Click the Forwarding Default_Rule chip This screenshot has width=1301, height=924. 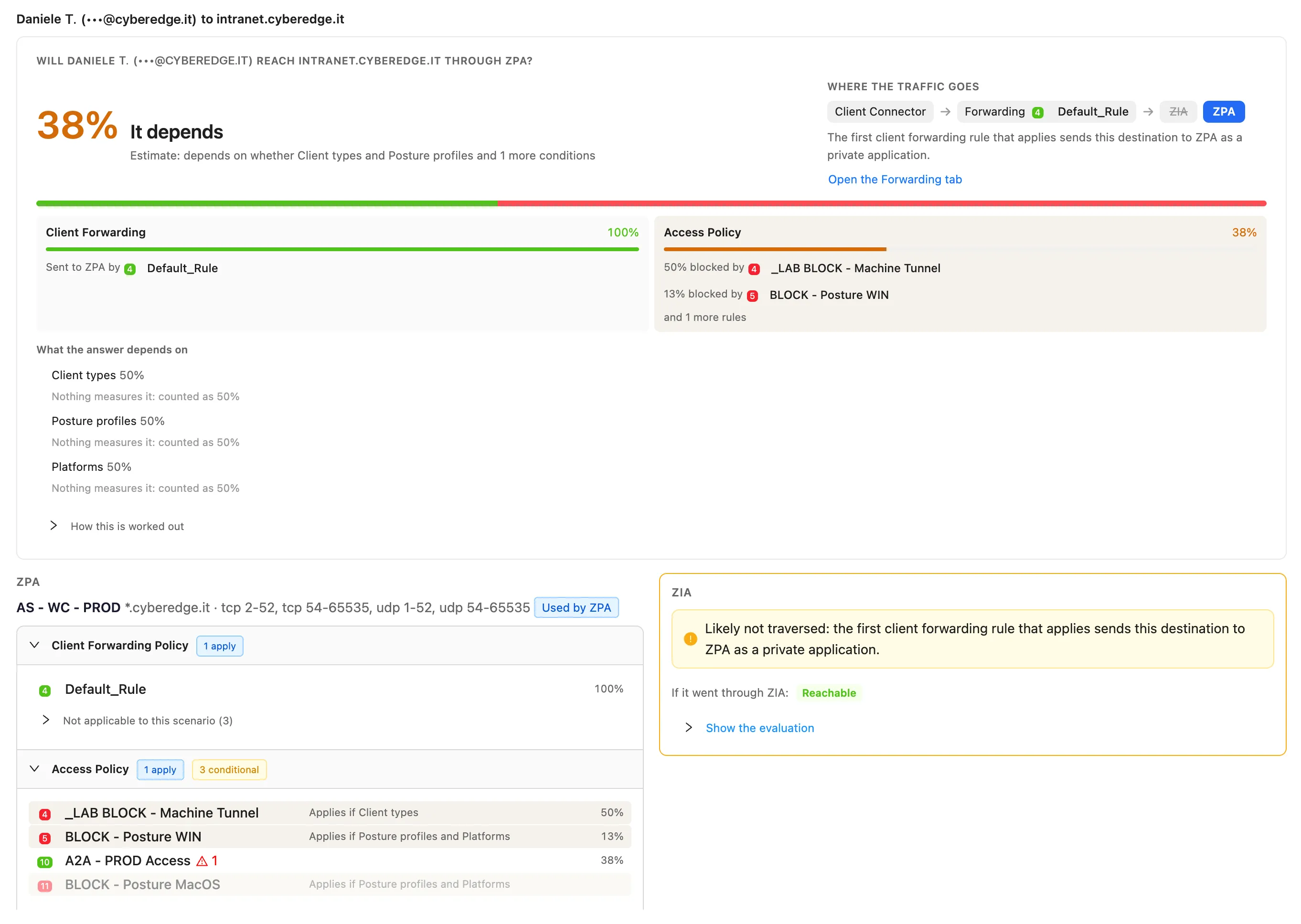click(x=1046, y=112)
